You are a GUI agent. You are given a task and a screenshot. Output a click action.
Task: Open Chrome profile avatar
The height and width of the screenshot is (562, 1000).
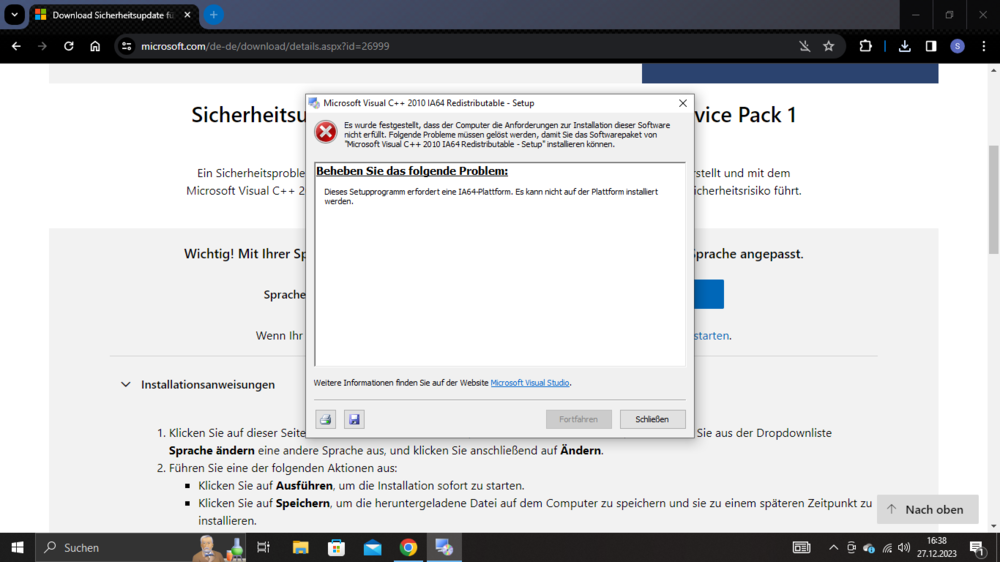point(957,46)
